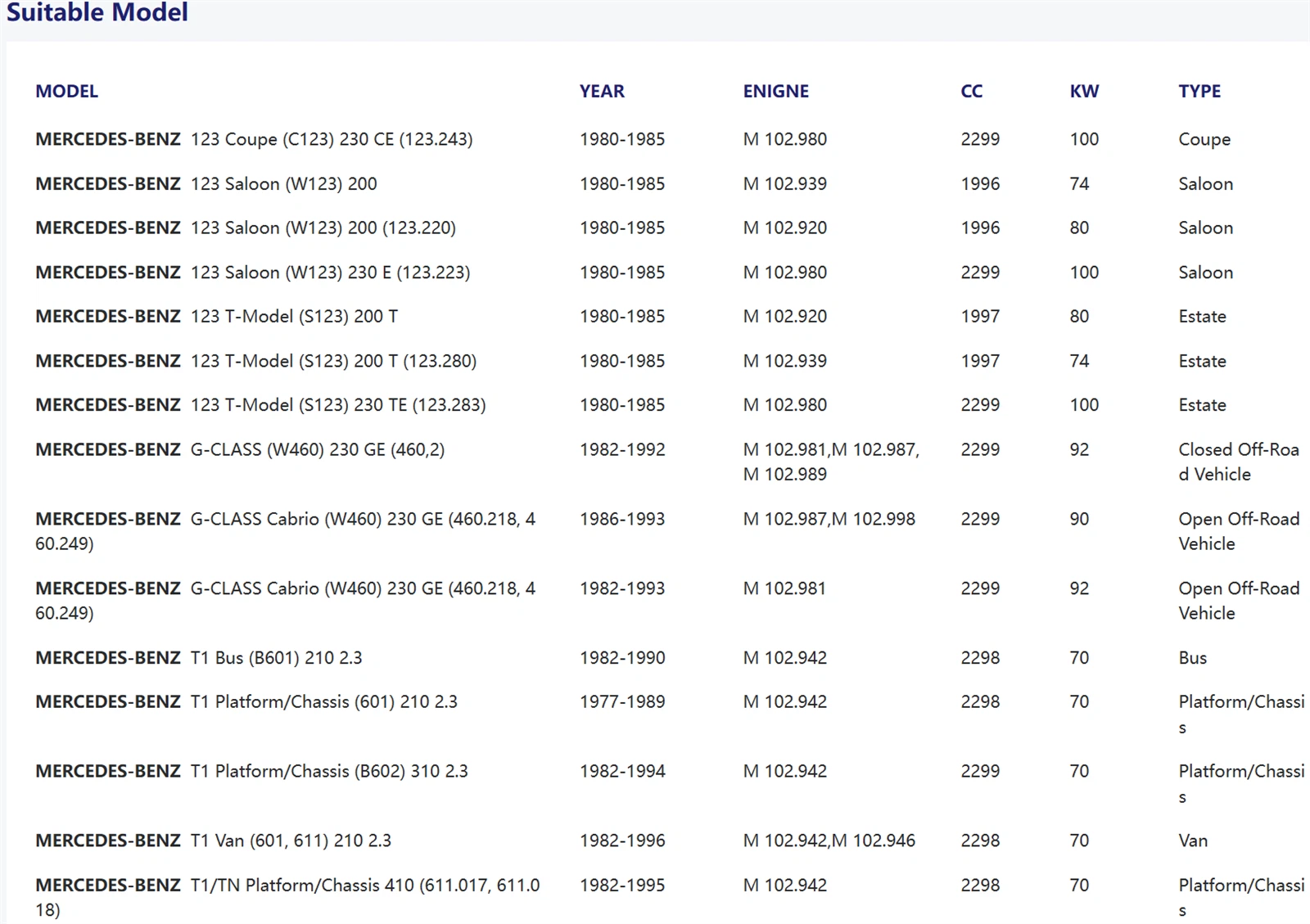Image resolution: width=1310 pixels, height=924 pixels.
Task: Click year '1982-1994' for T1 Platform/Chassis (B602)
Action: (x=622, y=772)
